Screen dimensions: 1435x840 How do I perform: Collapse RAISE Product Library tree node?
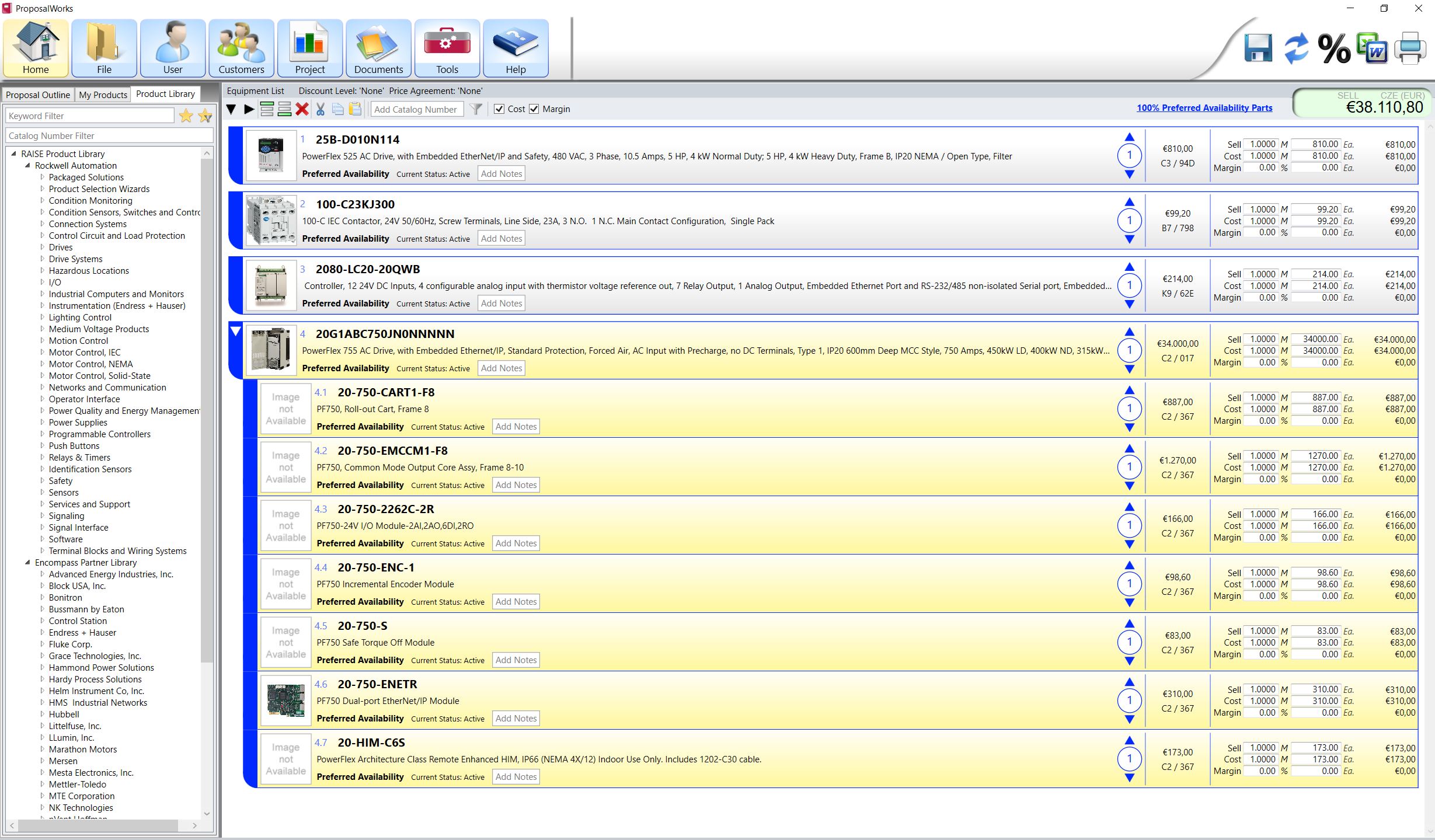click(13, 154)
